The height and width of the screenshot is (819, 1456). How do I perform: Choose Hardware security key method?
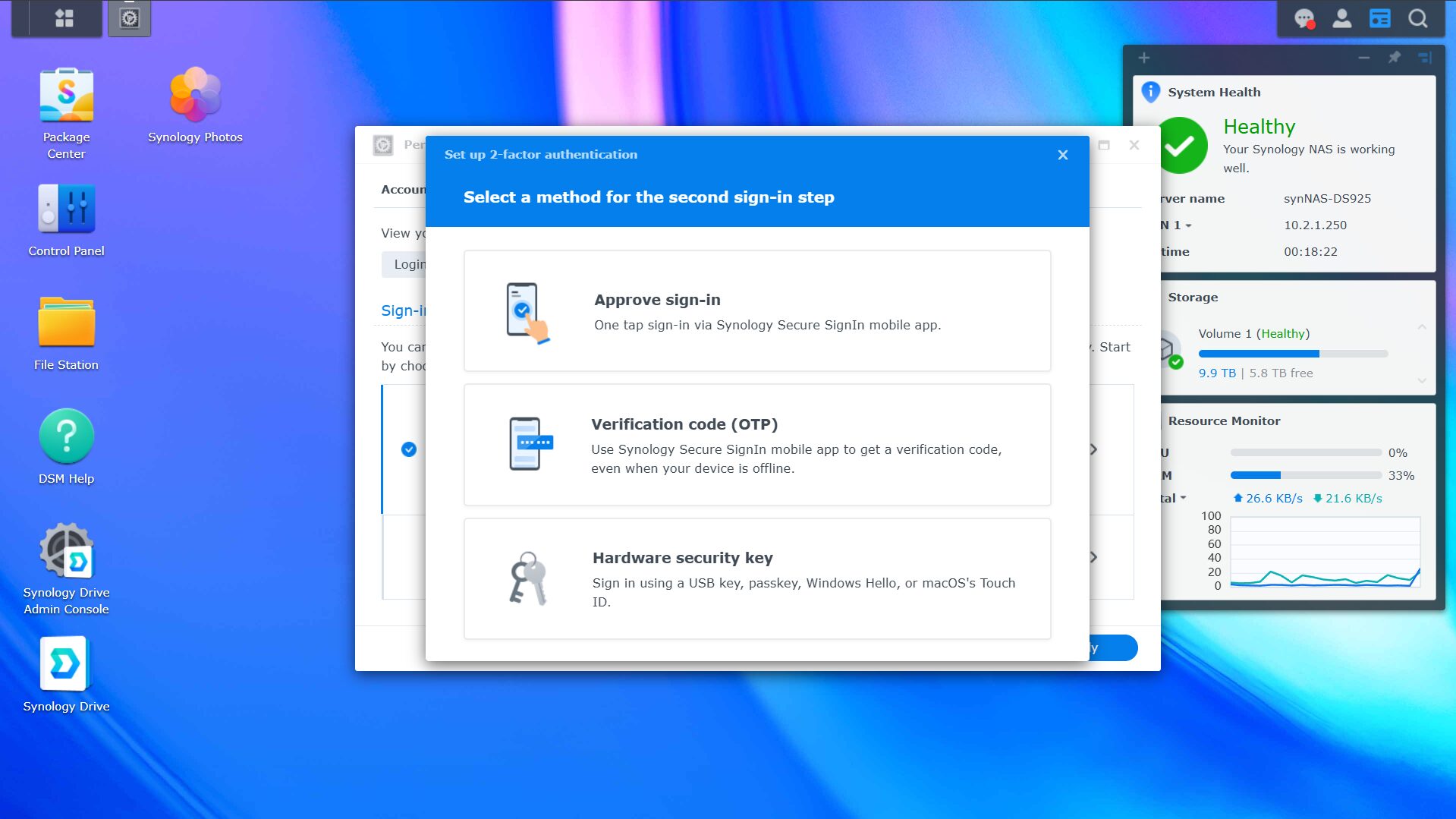[757, 579]
